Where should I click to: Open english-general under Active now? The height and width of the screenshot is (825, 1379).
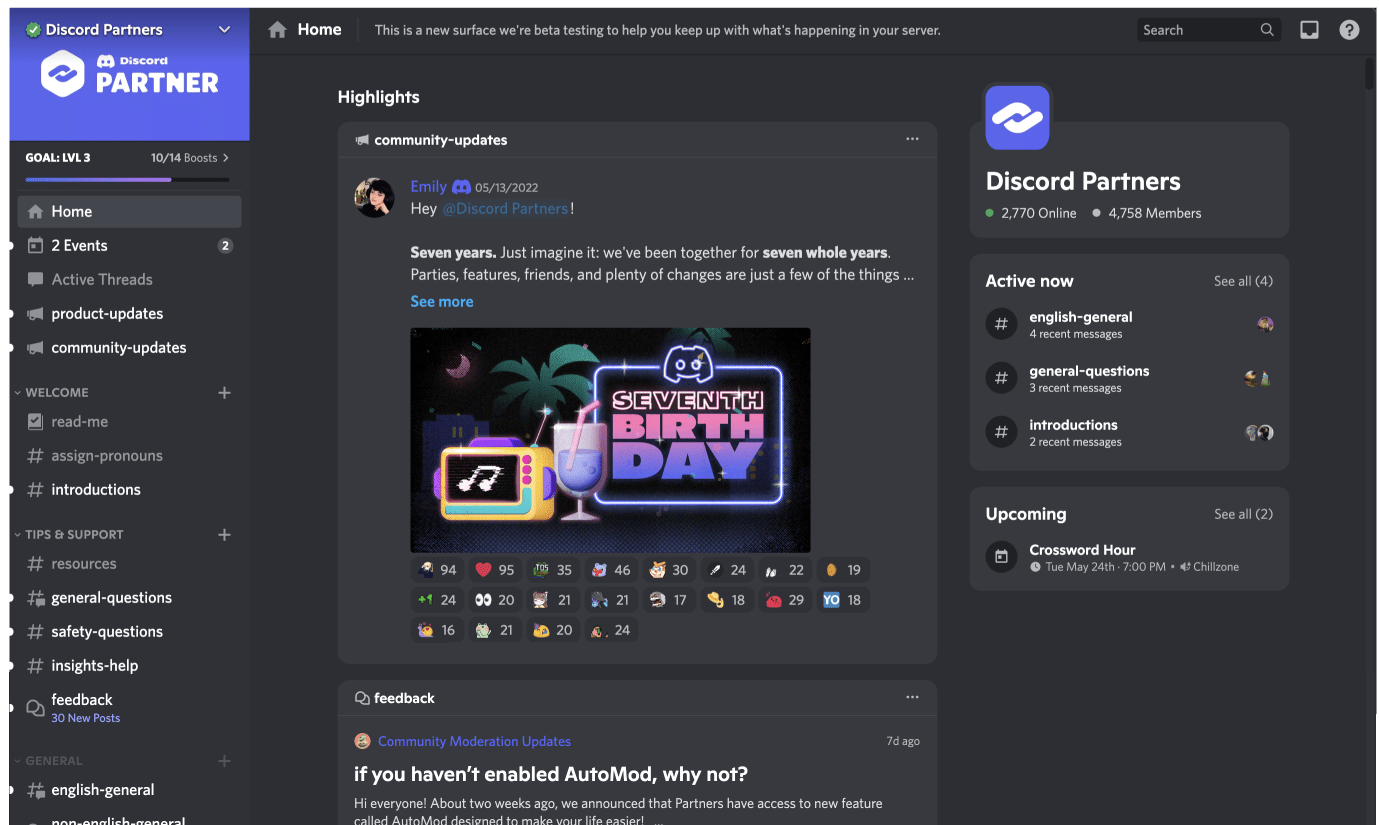(x=1129, y=324)
